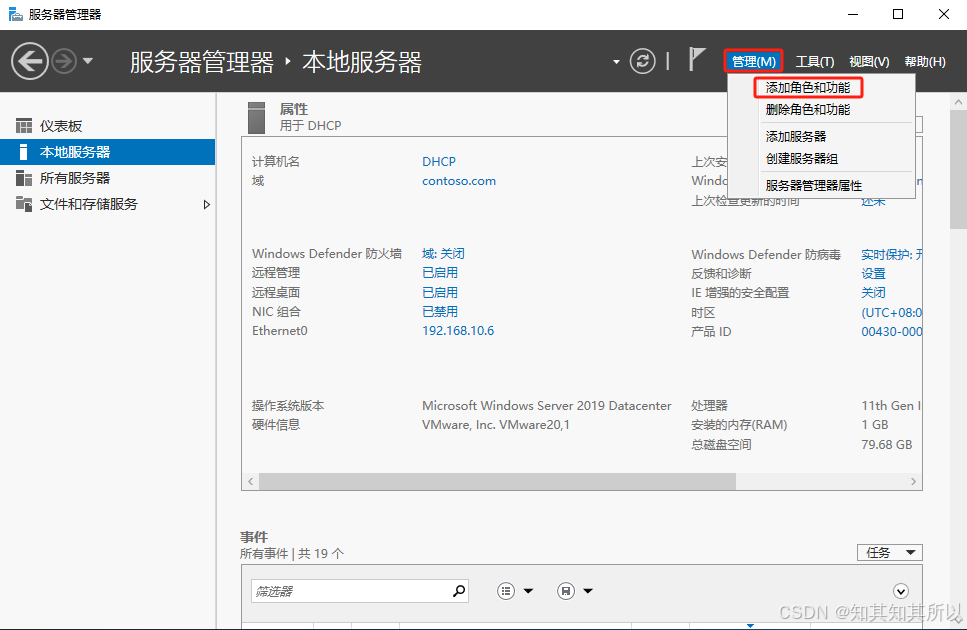This screenshot has height=630, width=967.
Task: Click NIC 组合 已禁用 link
Action: (439, 311)
